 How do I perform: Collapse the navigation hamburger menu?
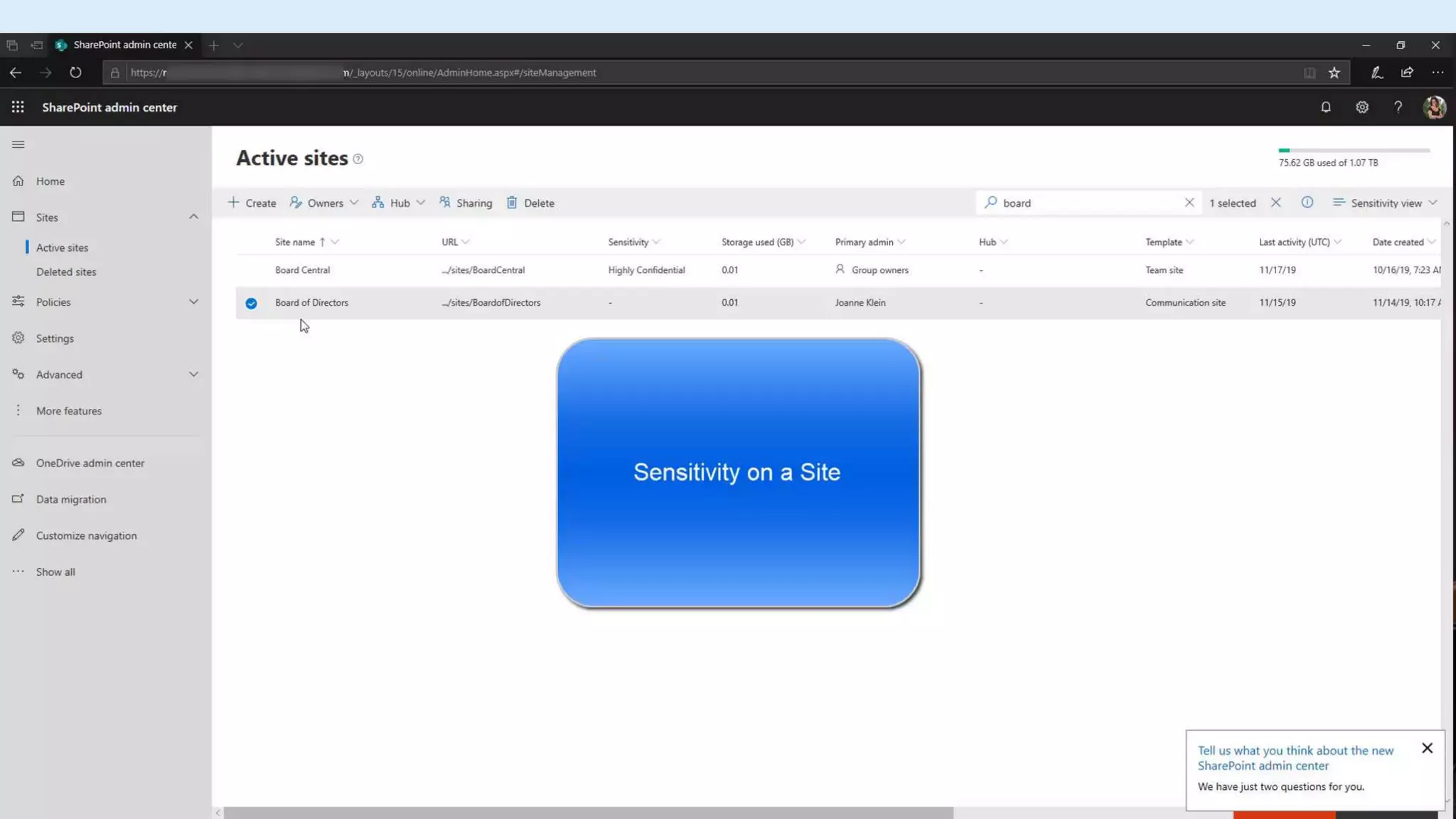coord(18,144)
